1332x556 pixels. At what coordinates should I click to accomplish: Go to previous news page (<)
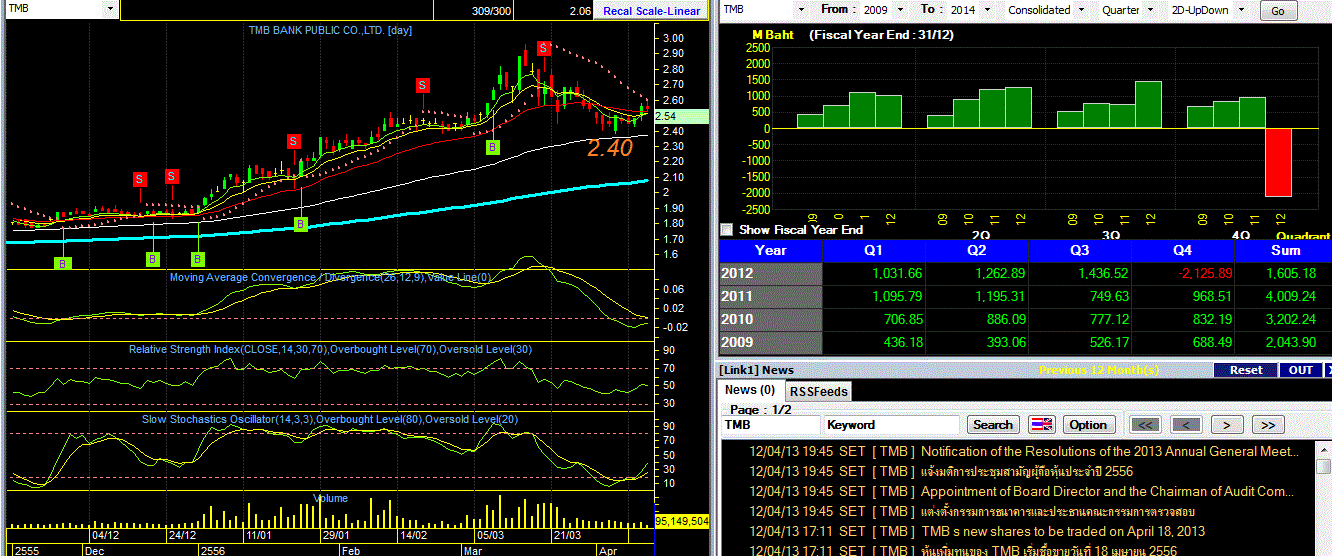[1186, 425]
